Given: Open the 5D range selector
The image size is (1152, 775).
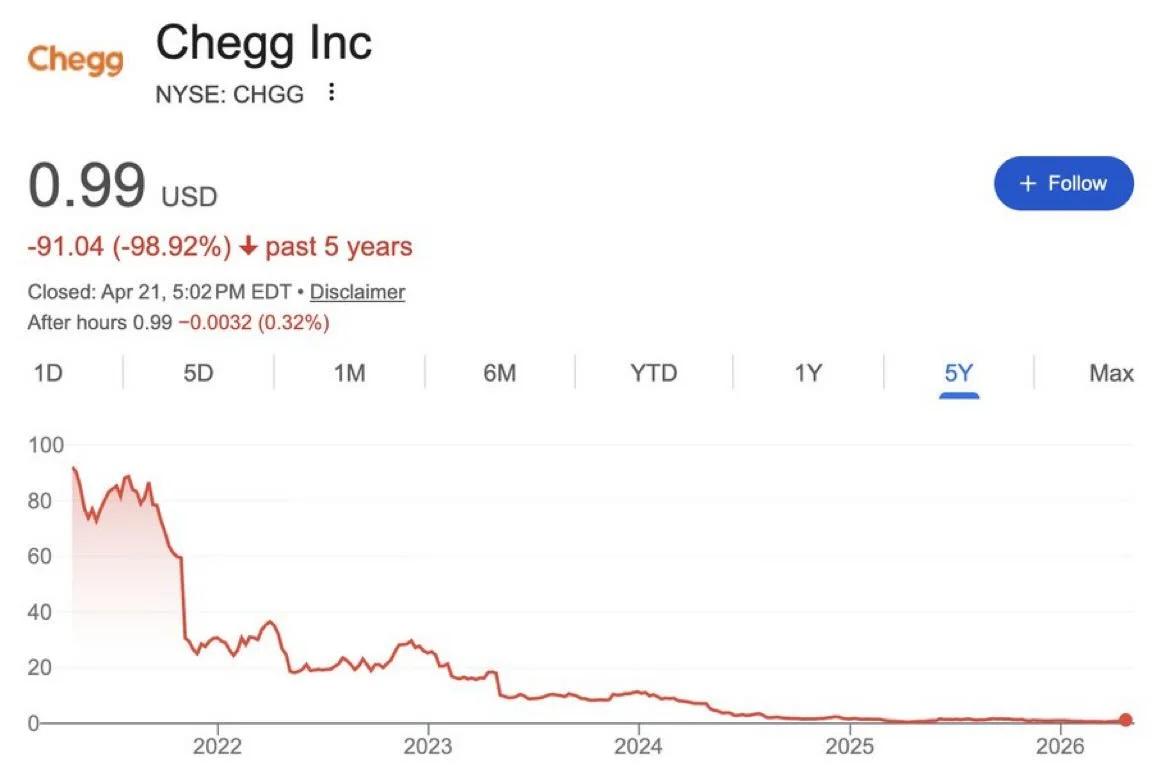Looking at the screenshot, I should pos(198,372).
